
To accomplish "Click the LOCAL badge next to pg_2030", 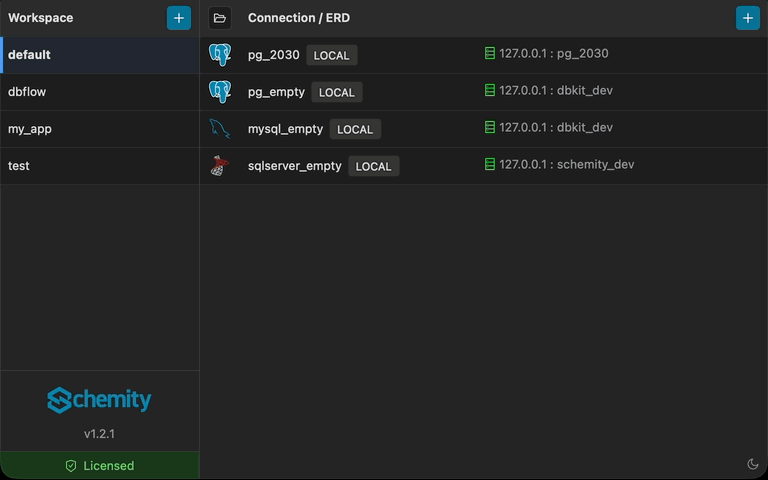I will pyautogui.click(x=332, y=56).
